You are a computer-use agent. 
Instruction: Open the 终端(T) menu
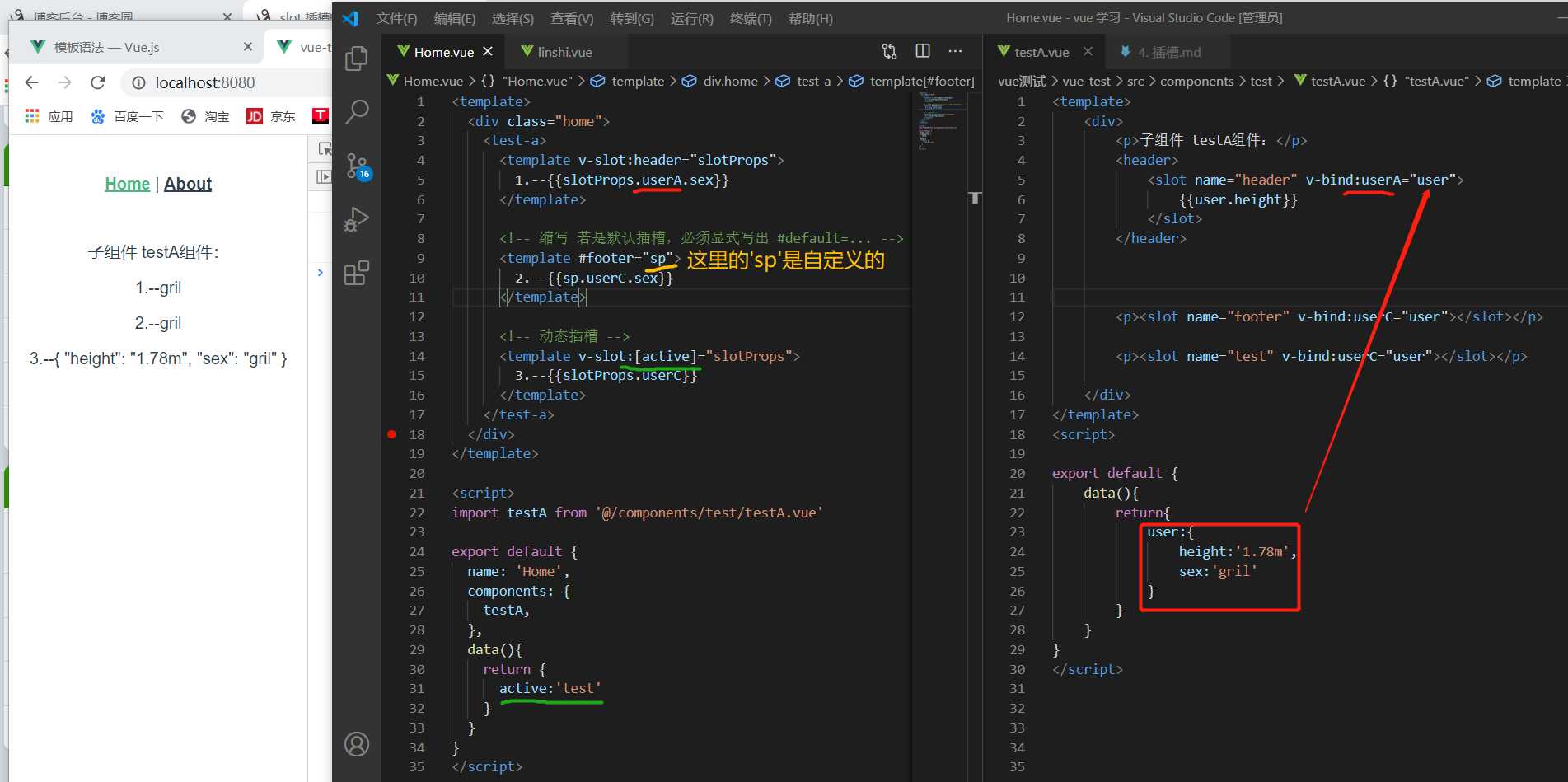751,18
